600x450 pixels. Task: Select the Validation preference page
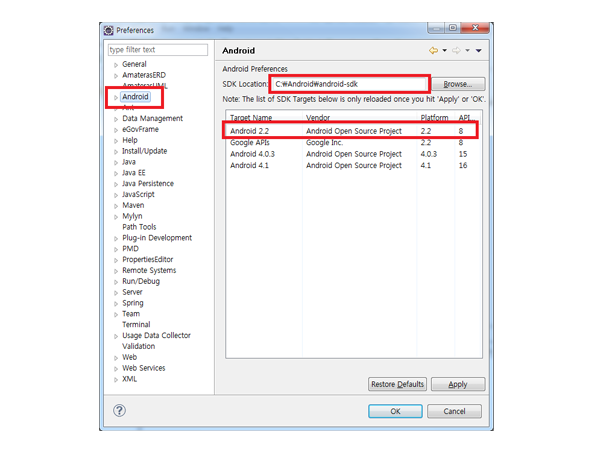click(139, 347)
